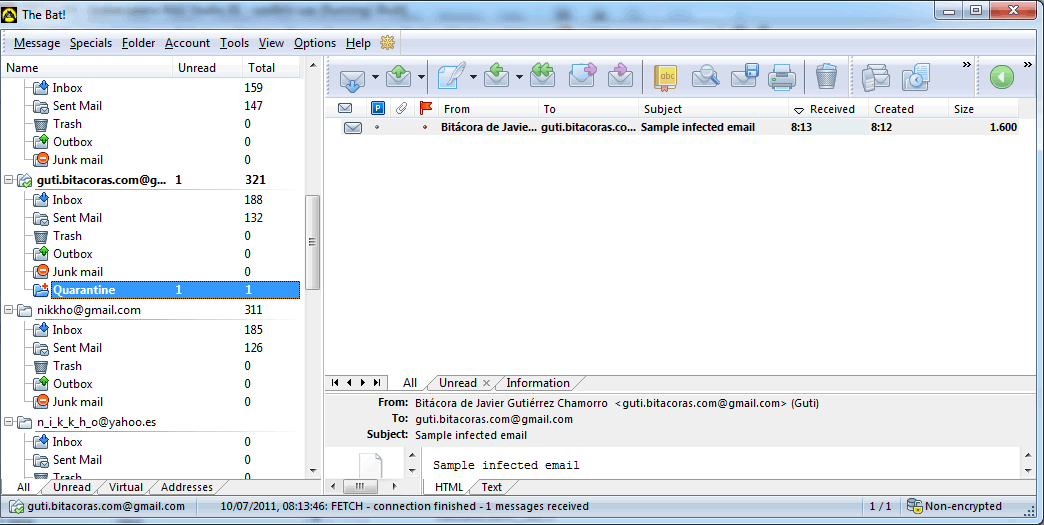Click the sun icon in menu bar

coord(388,43)
